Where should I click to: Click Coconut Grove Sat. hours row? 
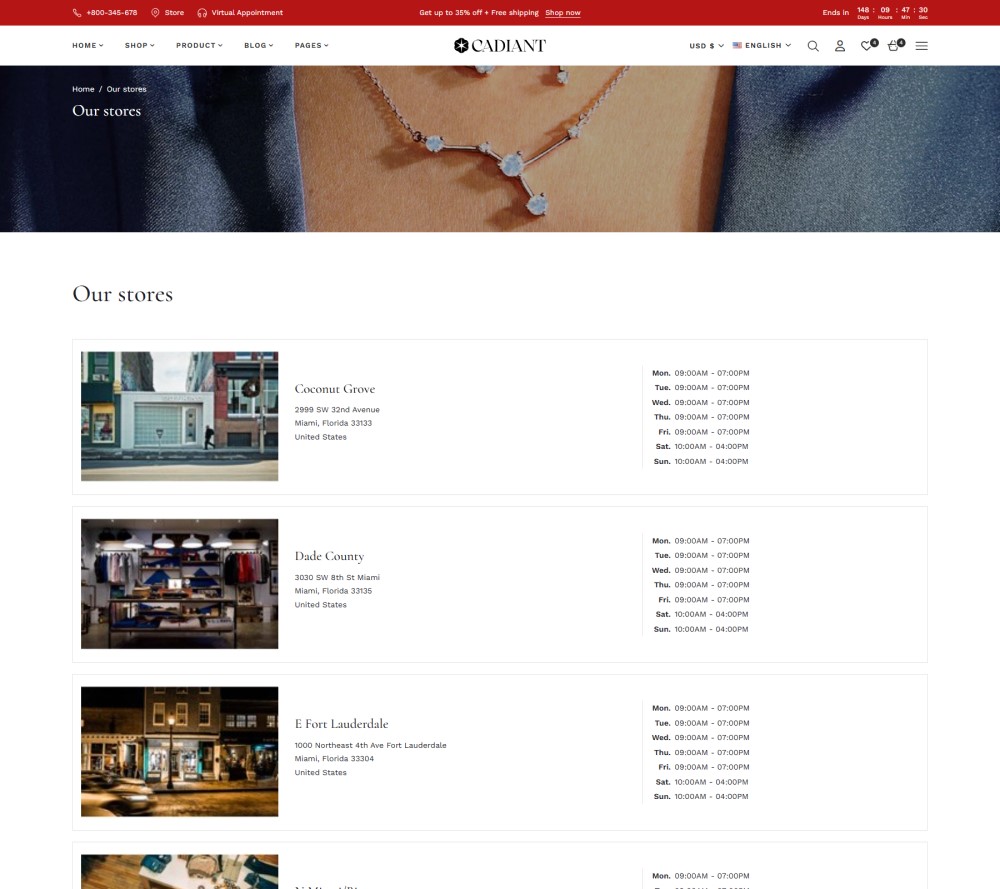702,446
